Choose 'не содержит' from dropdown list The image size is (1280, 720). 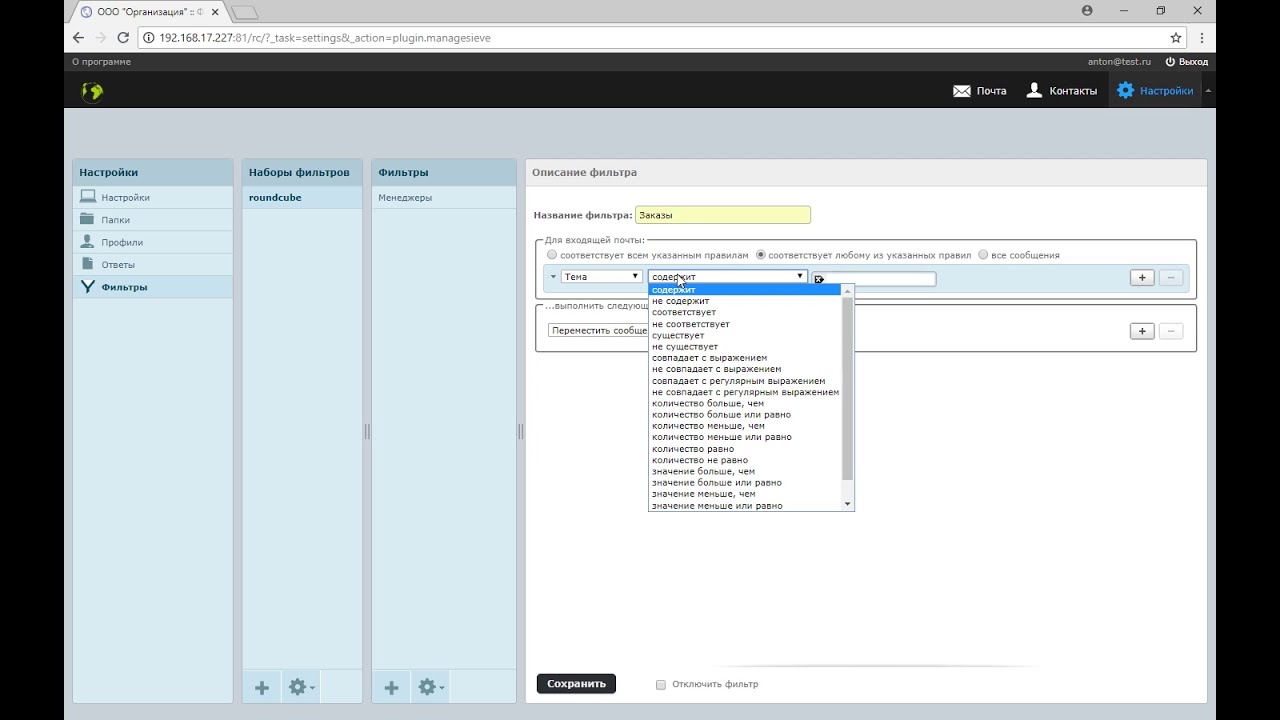coord(681,301)
